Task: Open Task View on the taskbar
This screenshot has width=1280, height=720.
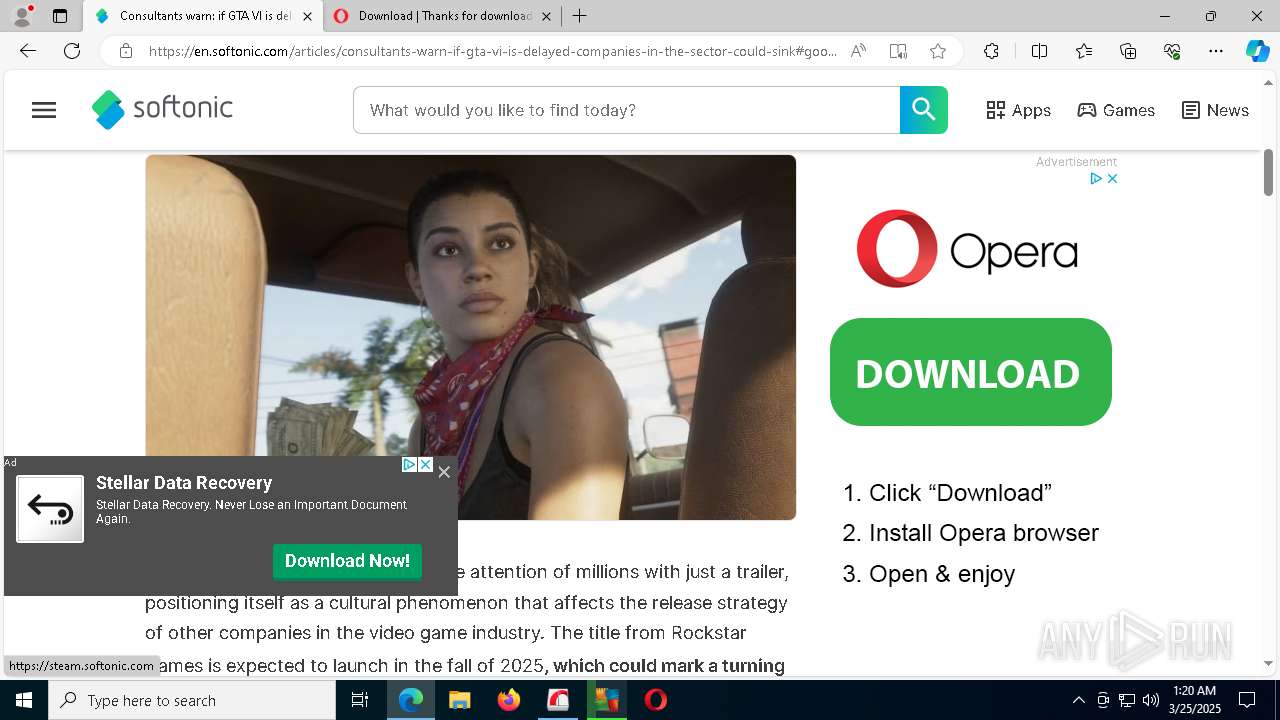Action: click(360, 700)
